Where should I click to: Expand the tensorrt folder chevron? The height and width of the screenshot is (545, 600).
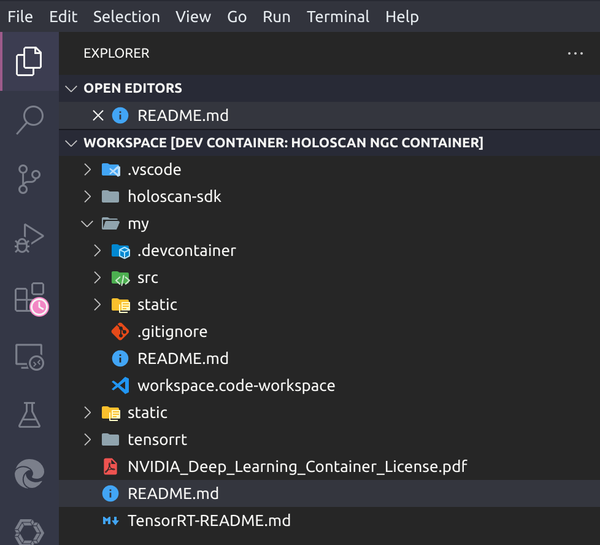tap(88, 440)
